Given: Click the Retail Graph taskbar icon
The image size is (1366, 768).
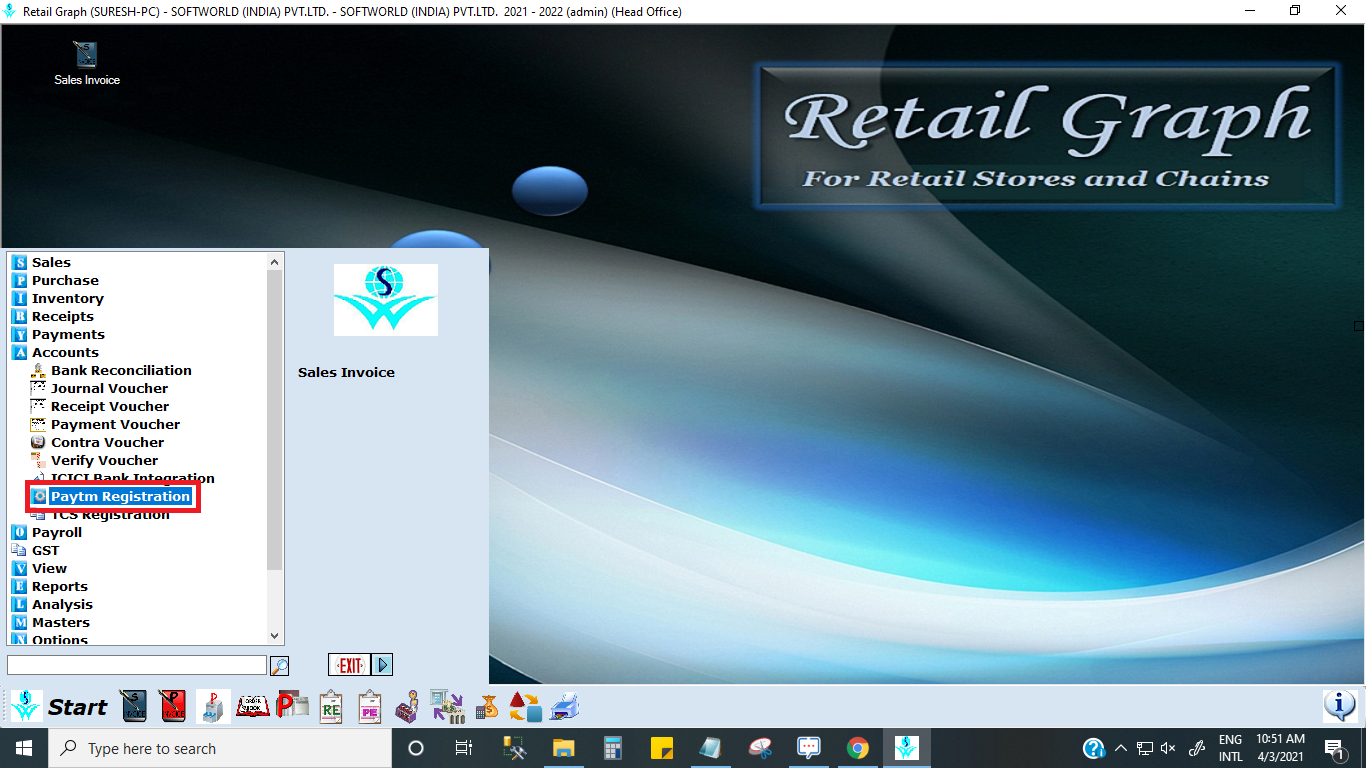Looking at the screenshot, I should (906, 748).
